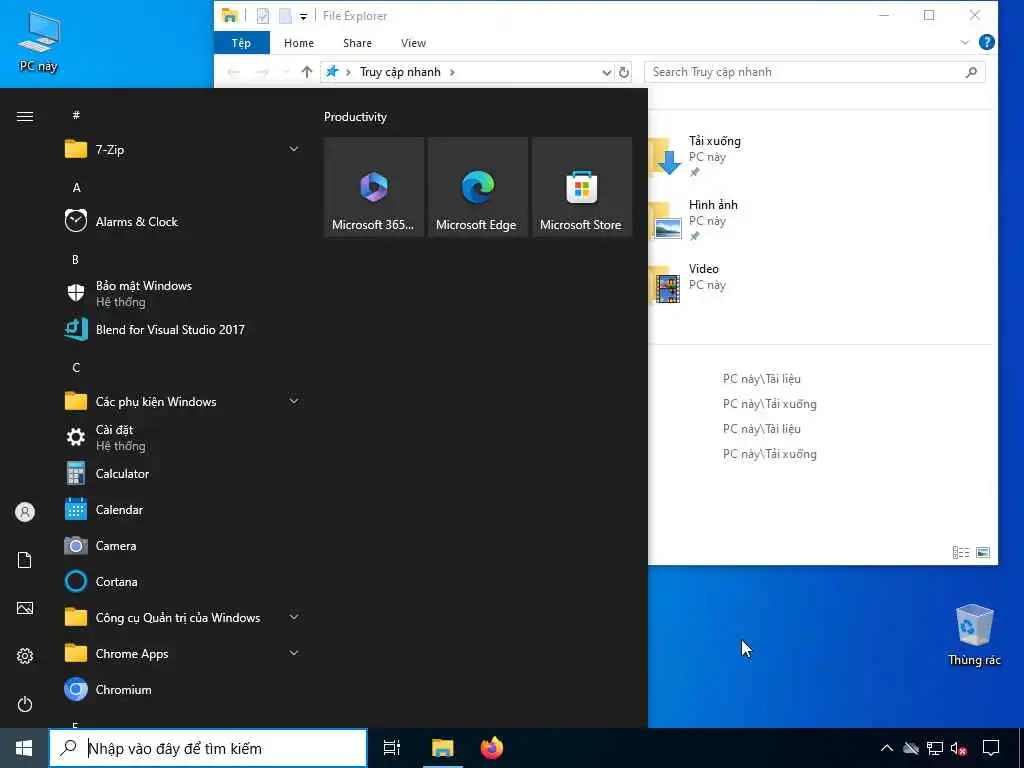Screen dimensions: 1024x768
Task: Open the Share ribbon tab
Action: tap(357, 43)
